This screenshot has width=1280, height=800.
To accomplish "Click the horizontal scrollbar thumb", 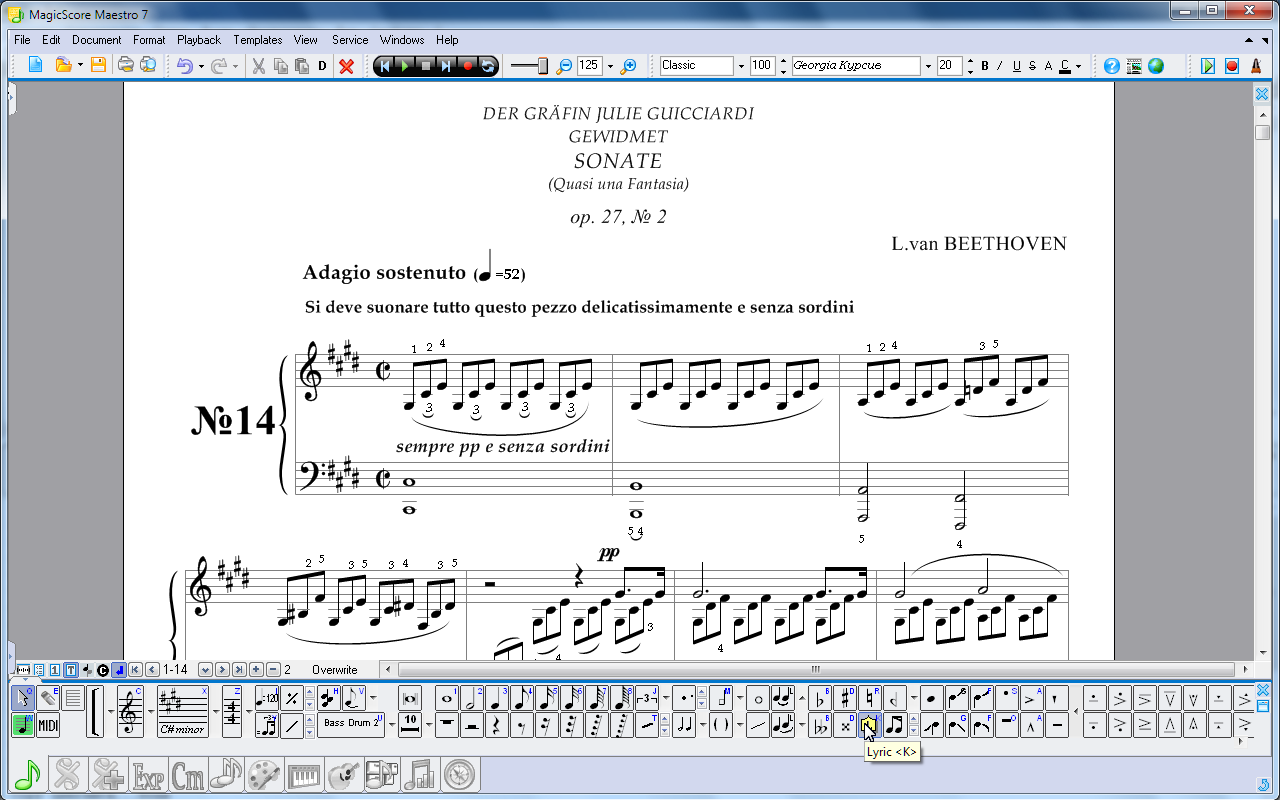I will [815, 670].
